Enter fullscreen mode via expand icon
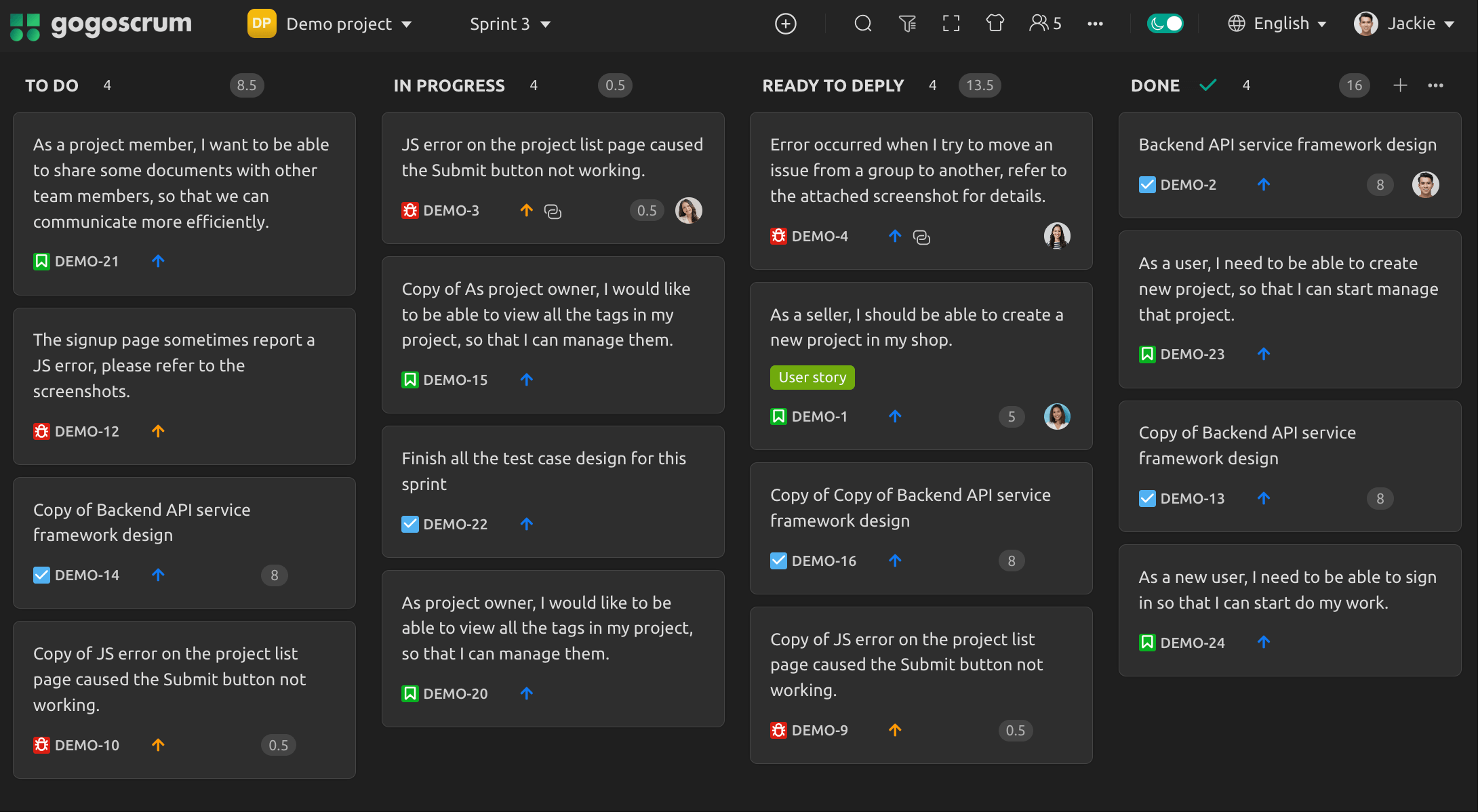1478x812 pixels. [x=951, y=24]
